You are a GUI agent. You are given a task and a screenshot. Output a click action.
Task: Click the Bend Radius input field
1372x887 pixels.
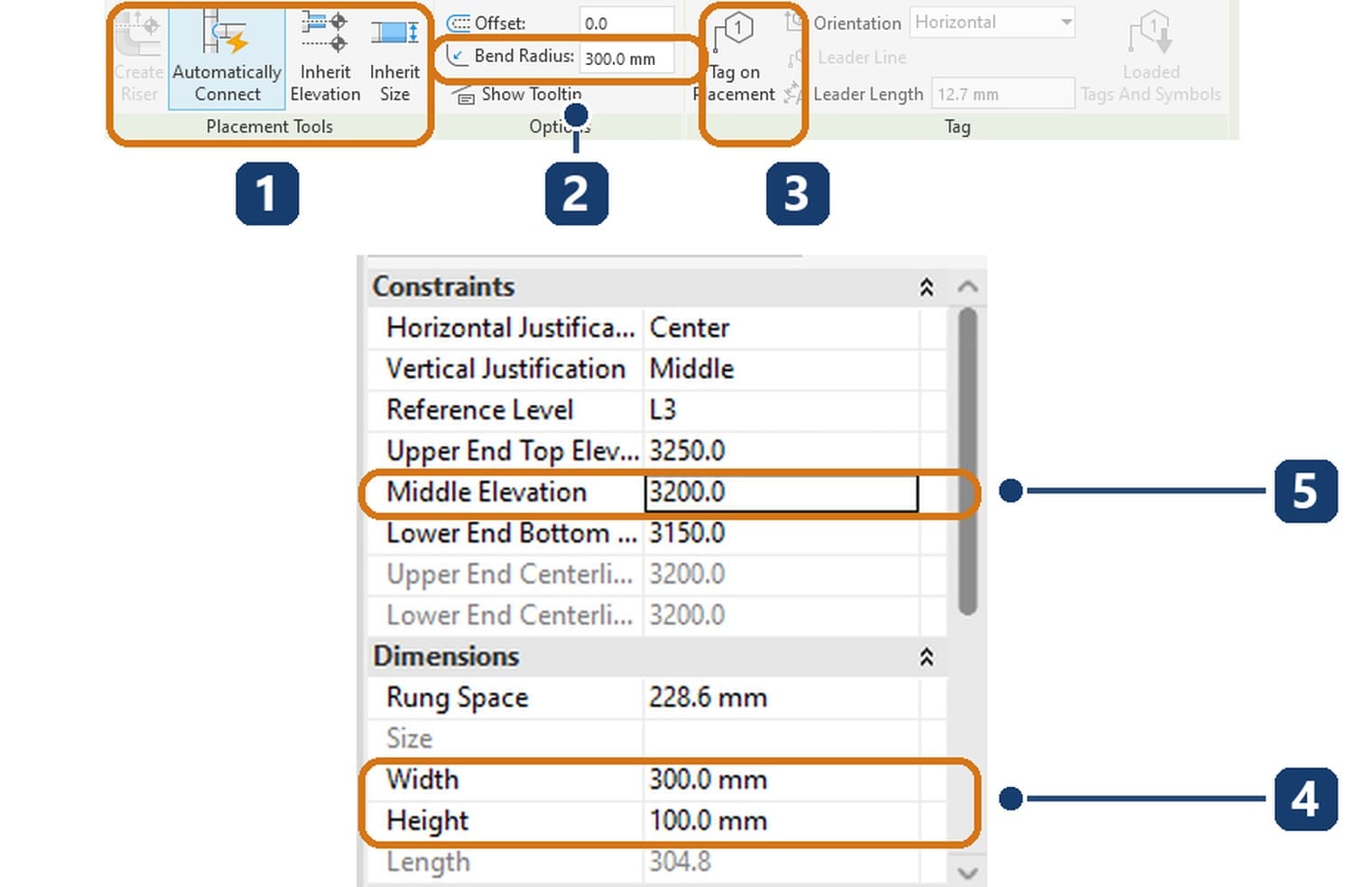coord(626,59)
